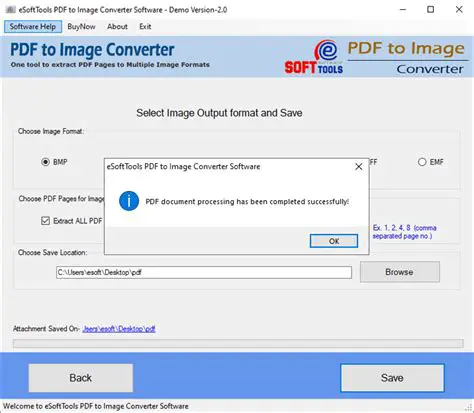Click the conversion progress bar
The width and height of the screenshot is (474, 413).
click(238, 344)
